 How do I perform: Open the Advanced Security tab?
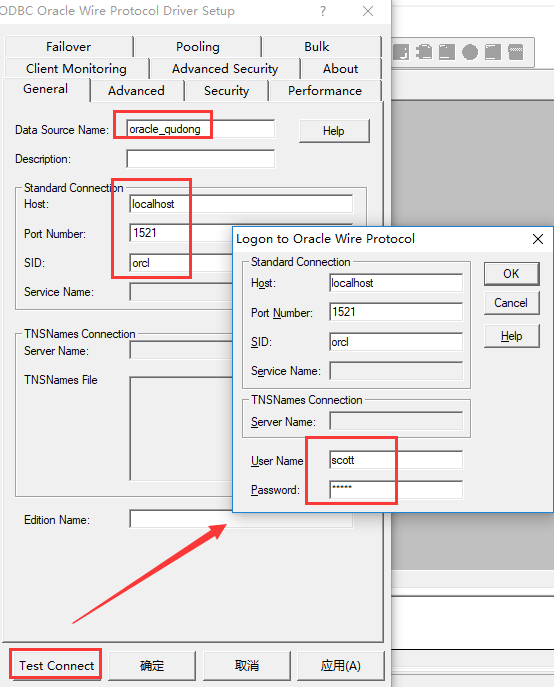pos(225,69)
